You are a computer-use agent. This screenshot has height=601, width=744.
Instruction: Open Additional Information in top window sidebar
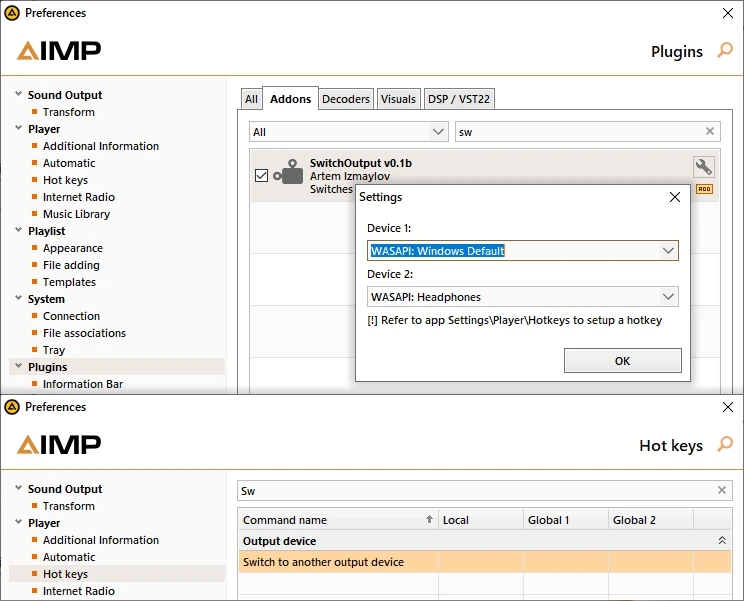pyautogui.click(x=101, y=146)
